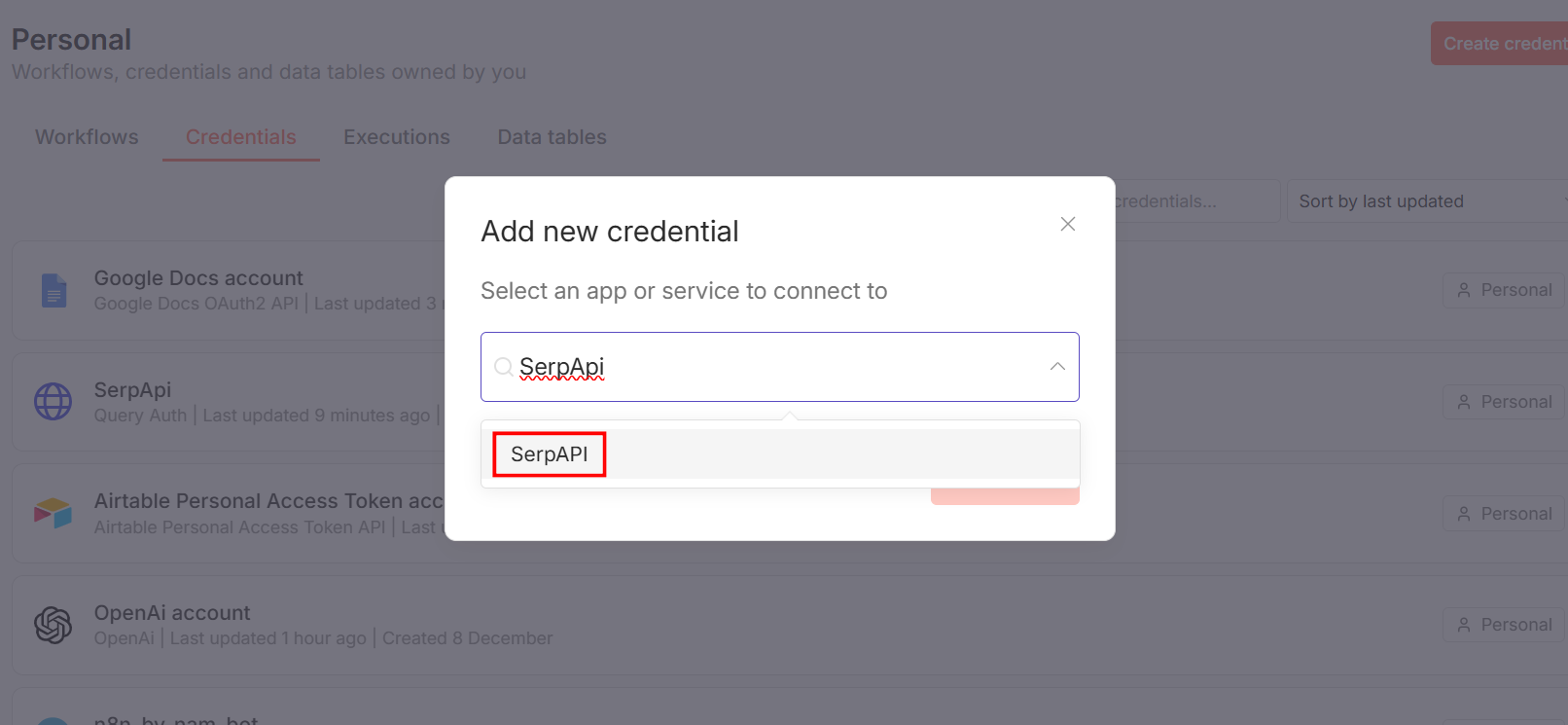
Task: Click the SerpApi globe icon
Action: click(53, 401)
